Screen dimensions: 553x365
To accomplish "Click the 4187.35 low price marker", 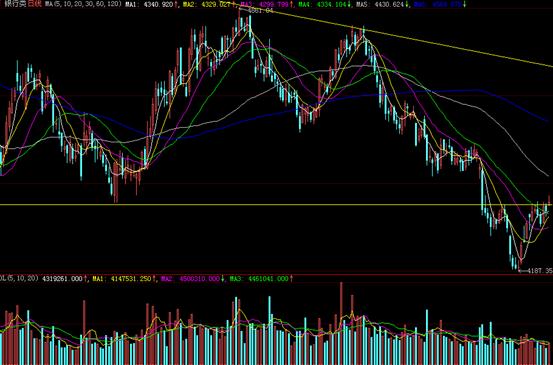I will point(539,271).
